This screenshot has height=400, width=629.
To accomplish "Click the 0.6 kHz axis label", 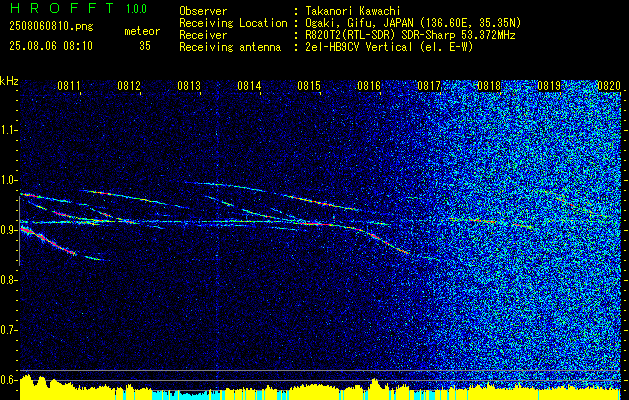I will pos(8,380).
